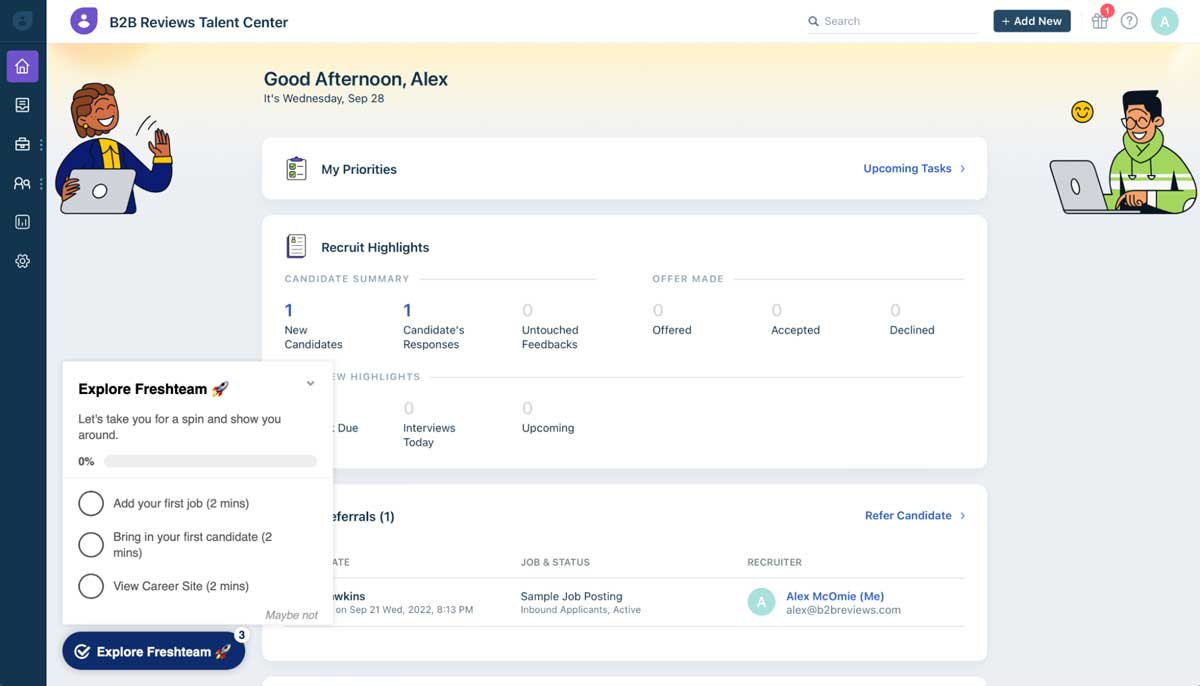Screen dimensions: 1200x686
Task: Expand options next to the briefcase sidebar icon
Action: (x=39, y=143)
